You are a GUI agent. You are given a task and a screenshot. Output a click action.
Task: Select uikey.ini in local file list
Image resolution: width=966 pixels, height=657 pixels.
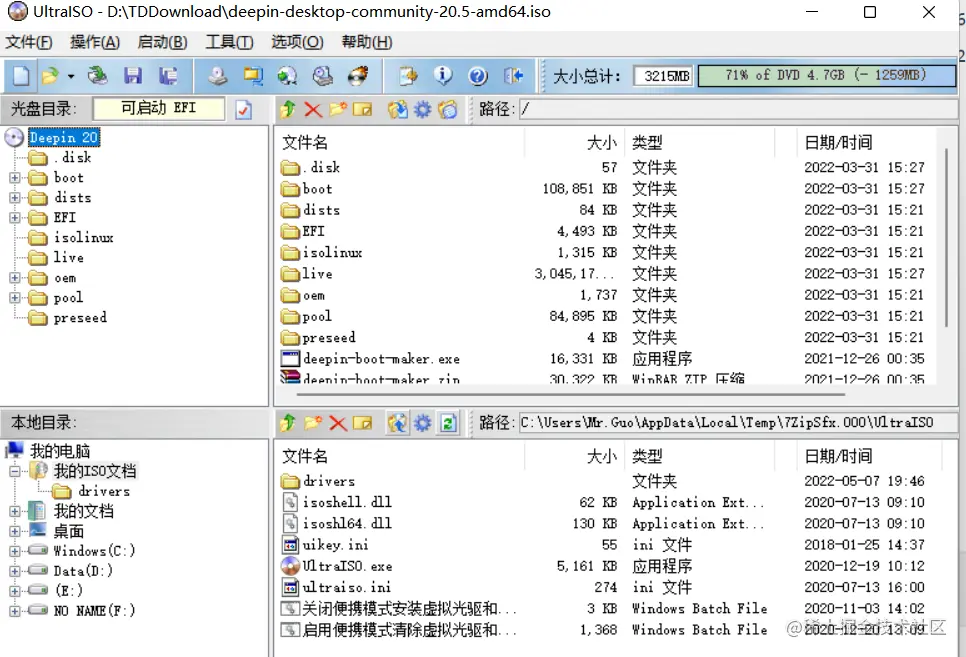click(335, 545)
